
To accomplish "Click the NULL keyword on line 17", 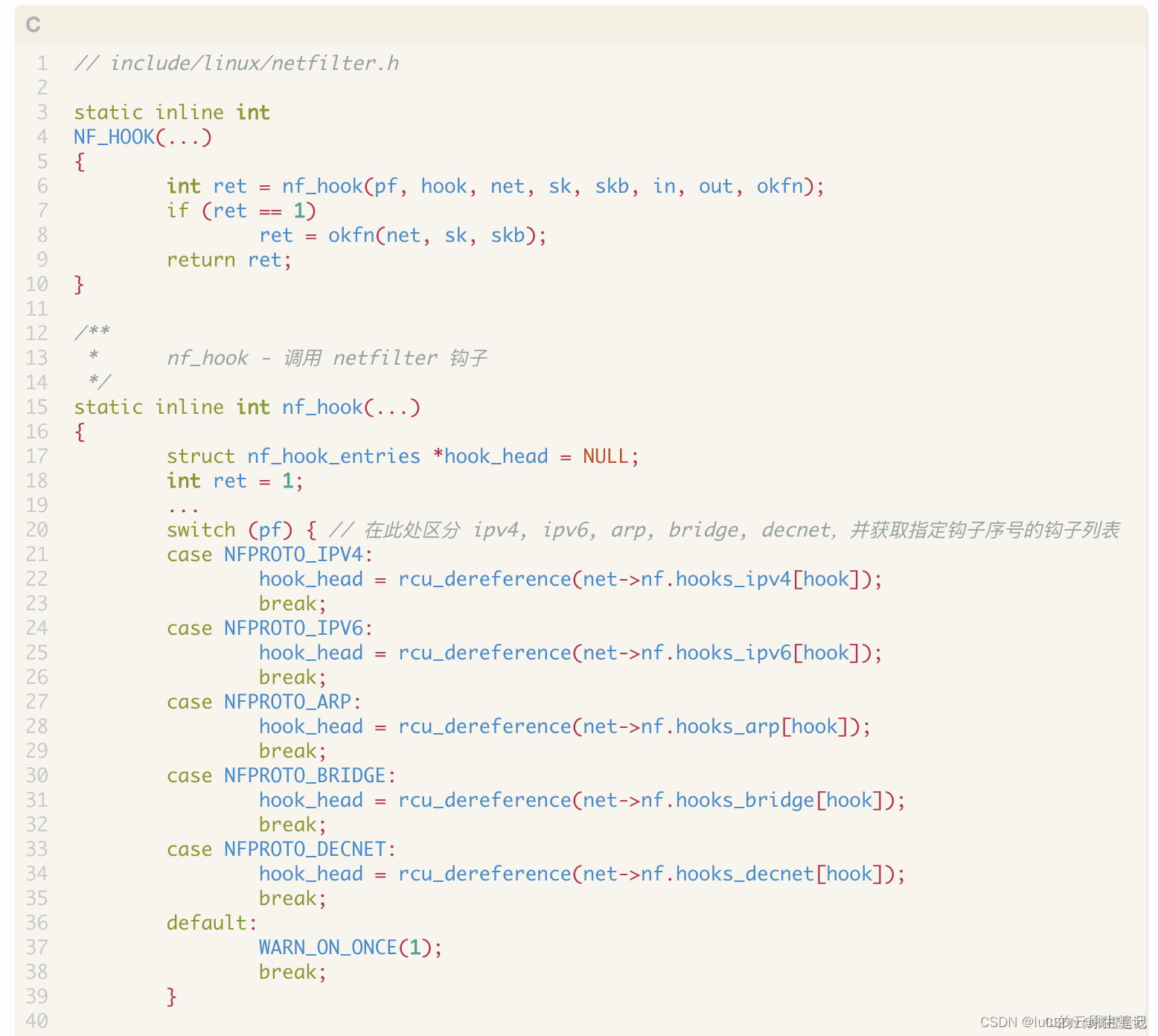I will coord(604,456).
